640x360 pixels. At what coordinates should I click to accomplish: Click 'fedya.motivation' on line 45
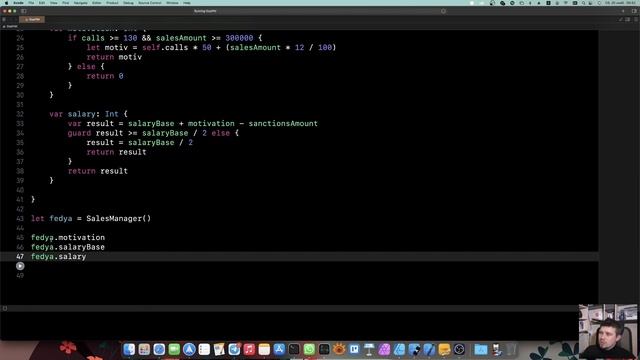coord(68,238)
